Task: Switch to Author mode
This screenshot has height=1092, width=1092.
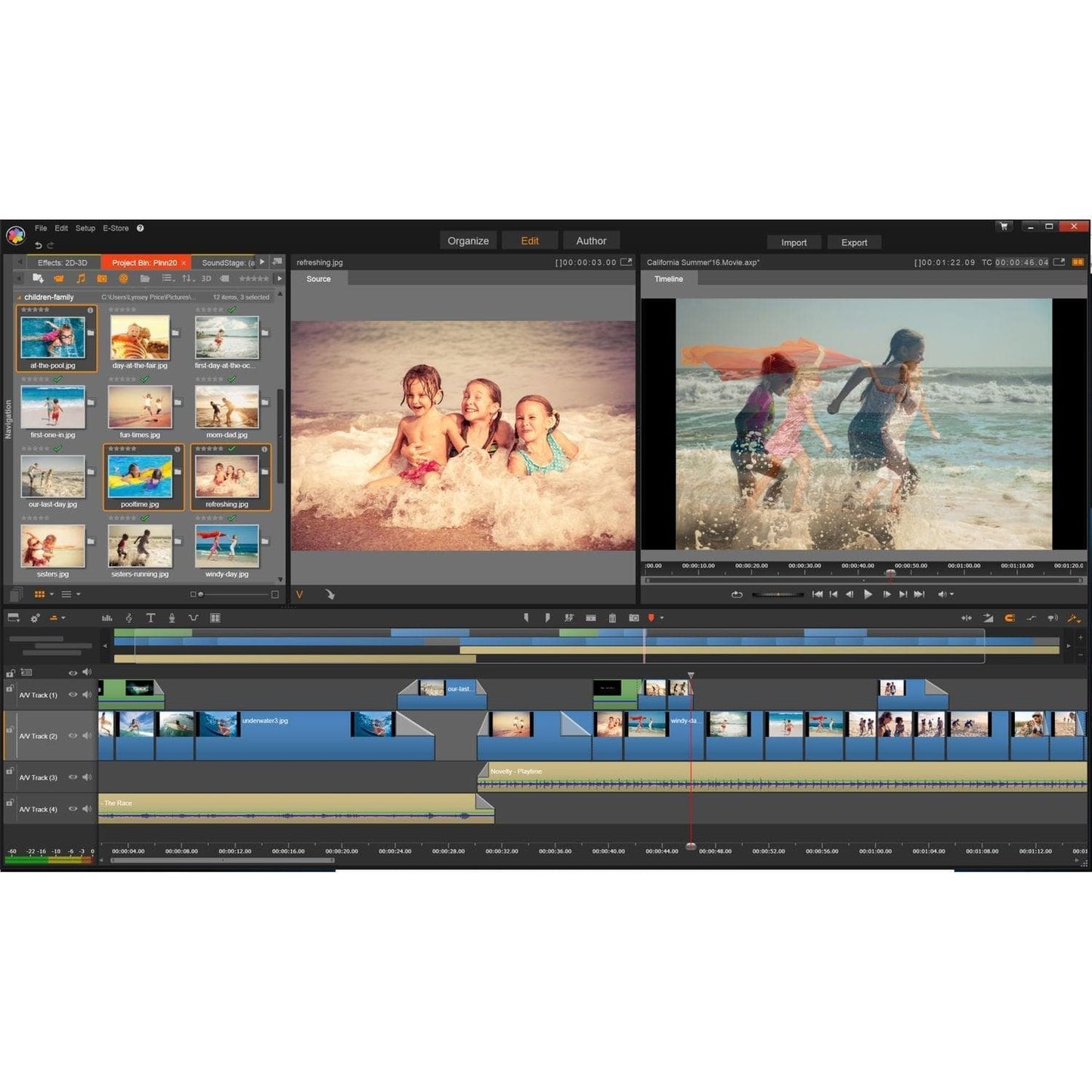Action: [592, 240]
